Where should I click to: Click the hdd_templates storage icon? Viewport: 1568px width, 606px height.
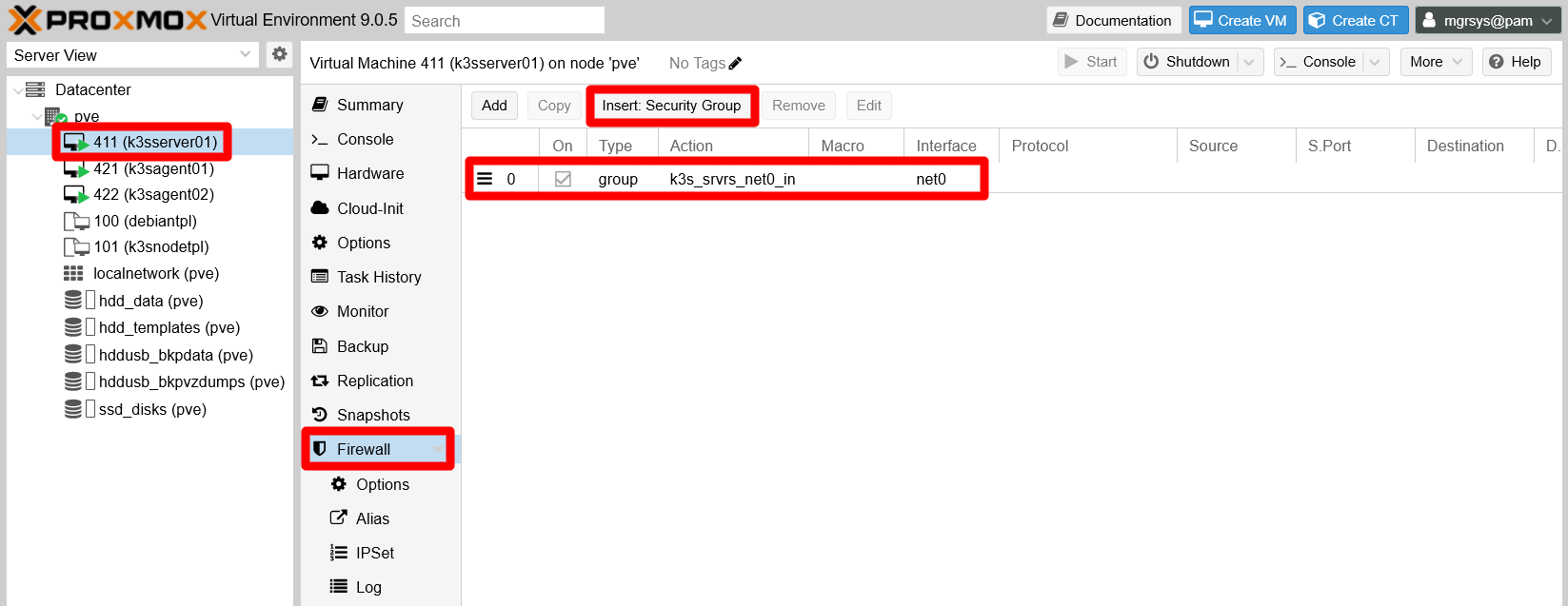[x=73, y=327]
